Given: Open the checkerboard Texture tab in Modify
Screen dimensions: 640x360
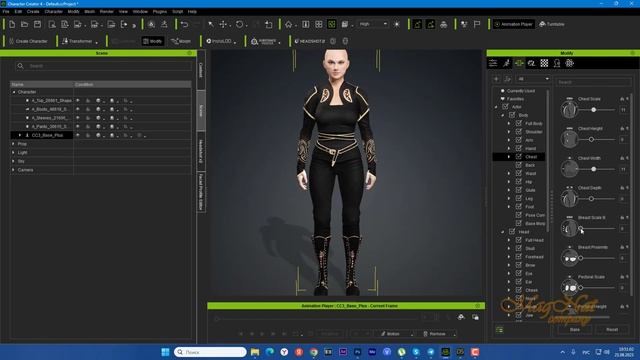Looking at the screenshot, I should click(x=544, y=63).
